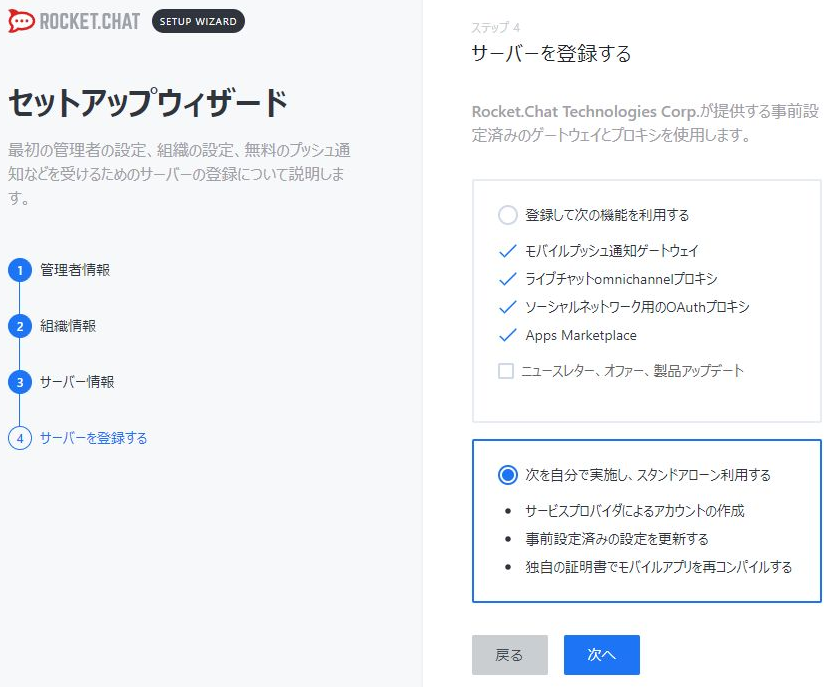Click the モバイルプッシュ通知ゲートウェイ text
836x687 pixels.
[x=612, y=250]
